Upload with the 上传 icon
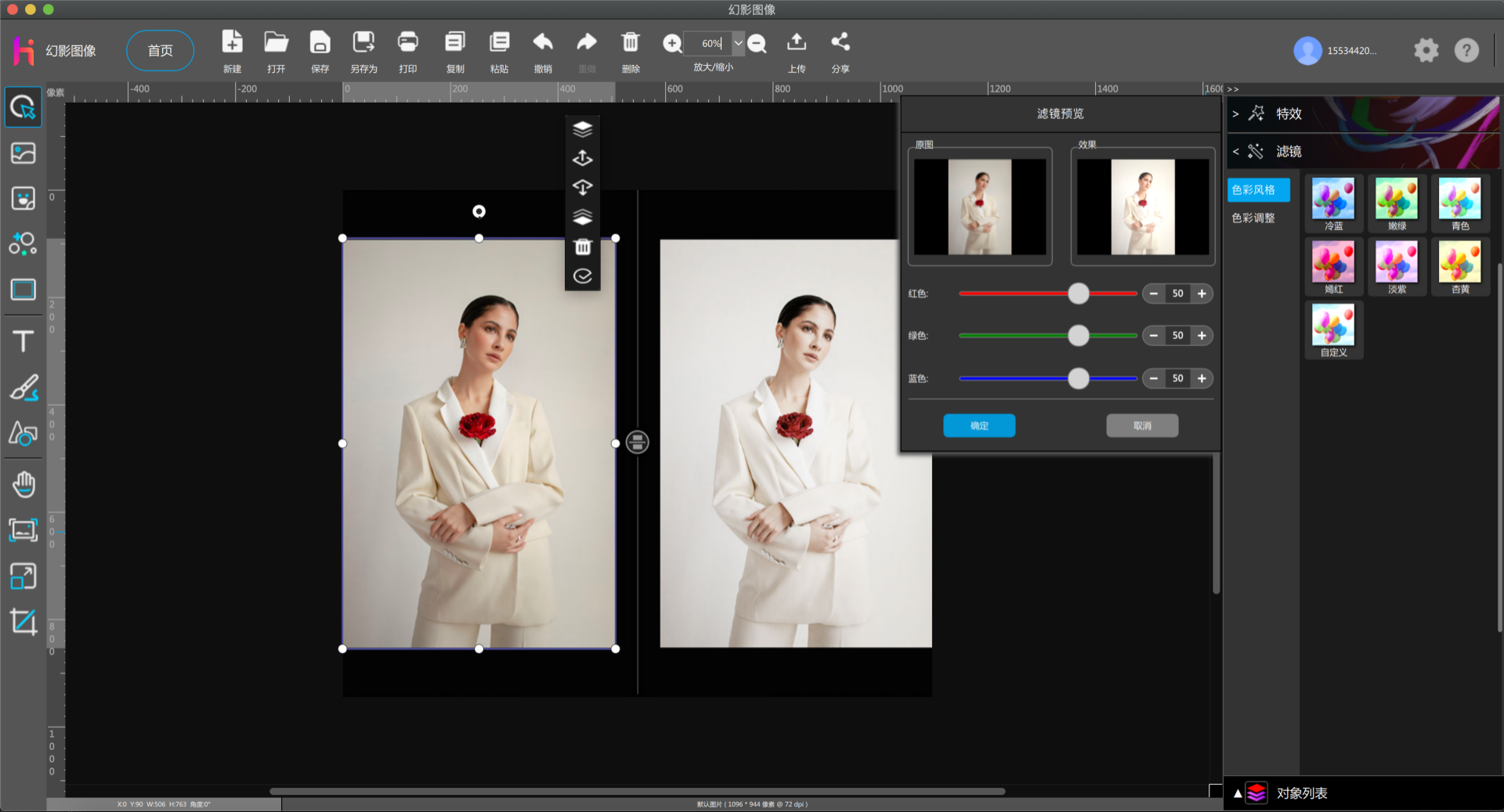Image resolution: width=1504 pixels, height=812 pixels. pyautogui.click(x=797, y=42)
